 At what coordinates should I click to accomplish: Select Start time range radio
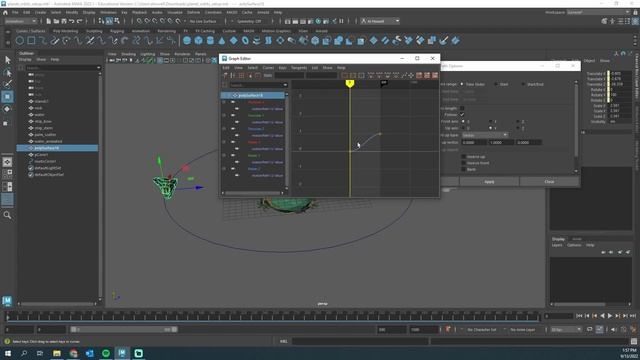coord(496,84)
